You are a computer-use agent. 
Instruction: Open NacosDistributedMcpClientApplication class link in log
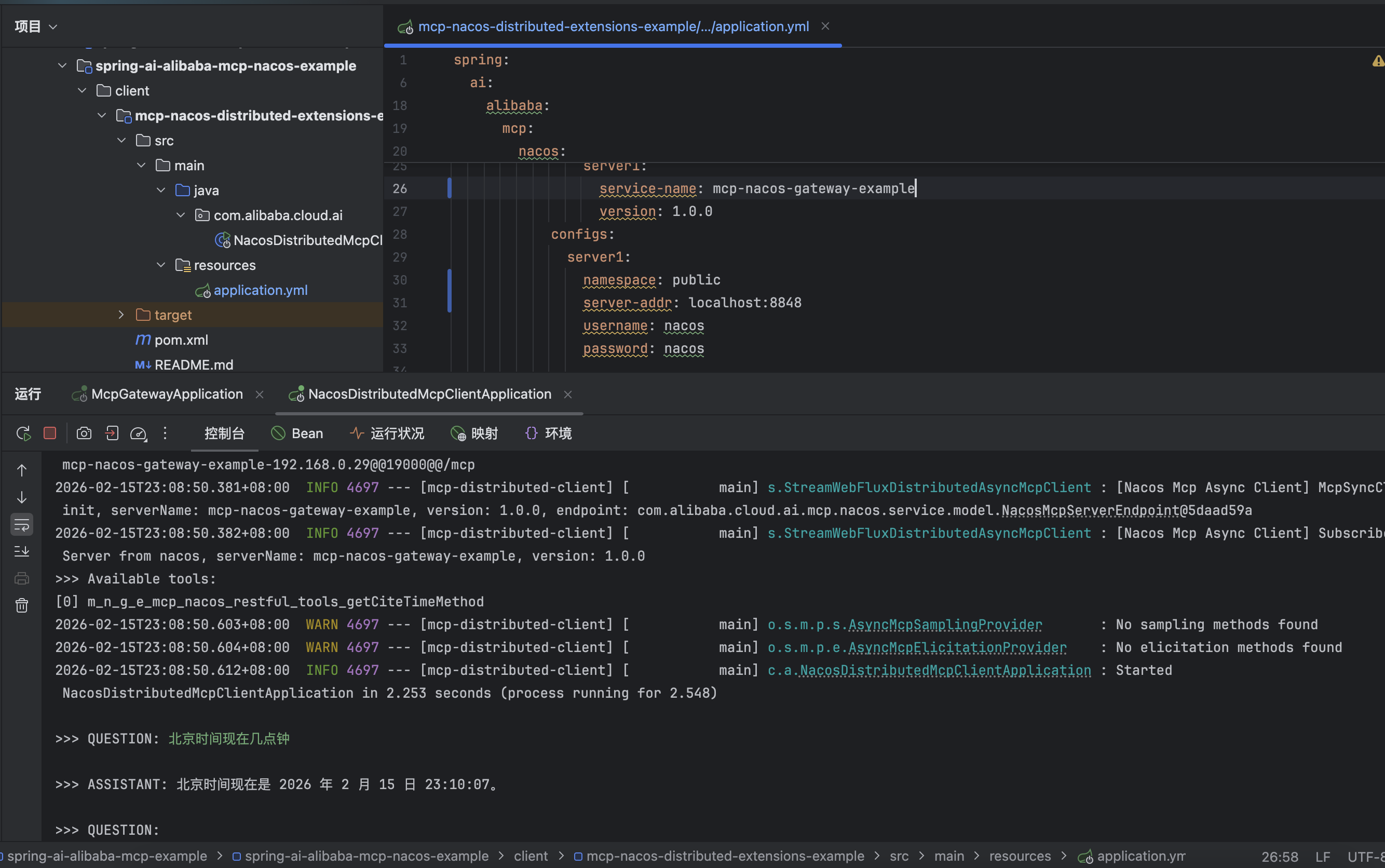click(945, 671)
